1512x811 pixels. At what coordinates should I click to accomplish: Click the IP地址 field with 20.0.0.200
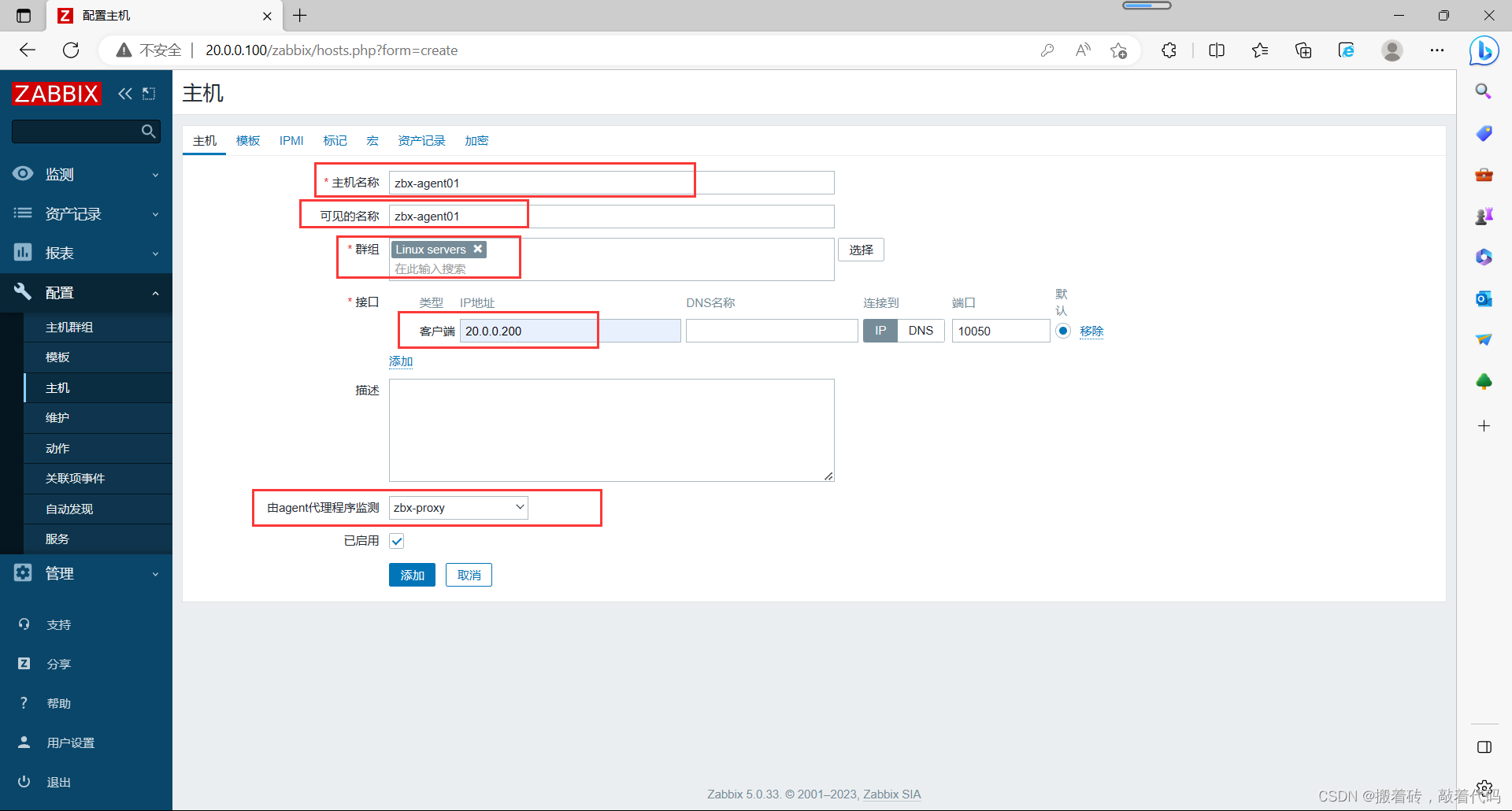[570, 331]
